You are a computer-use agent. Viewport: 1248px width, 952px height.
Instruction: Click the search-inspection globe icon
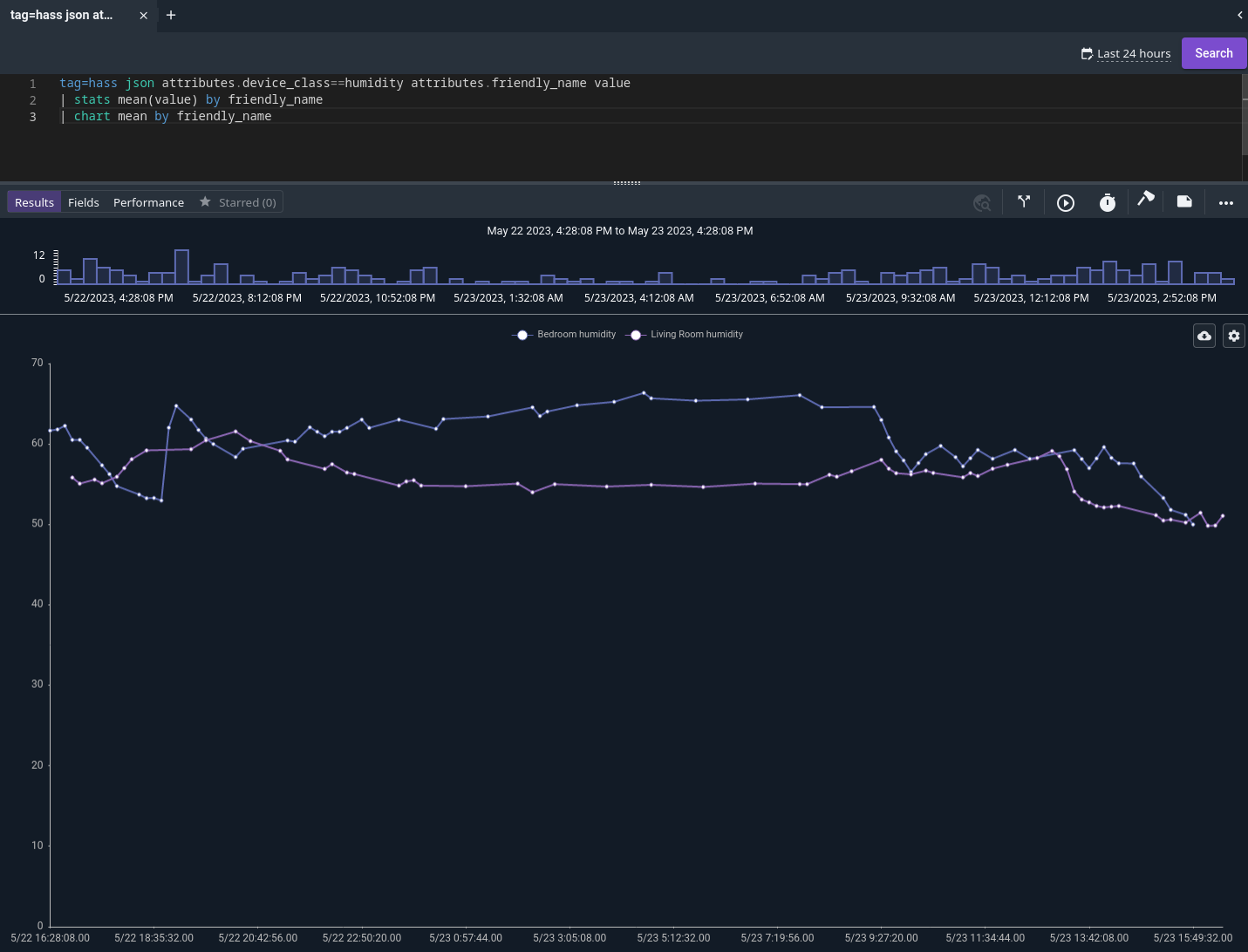(982, 202)
